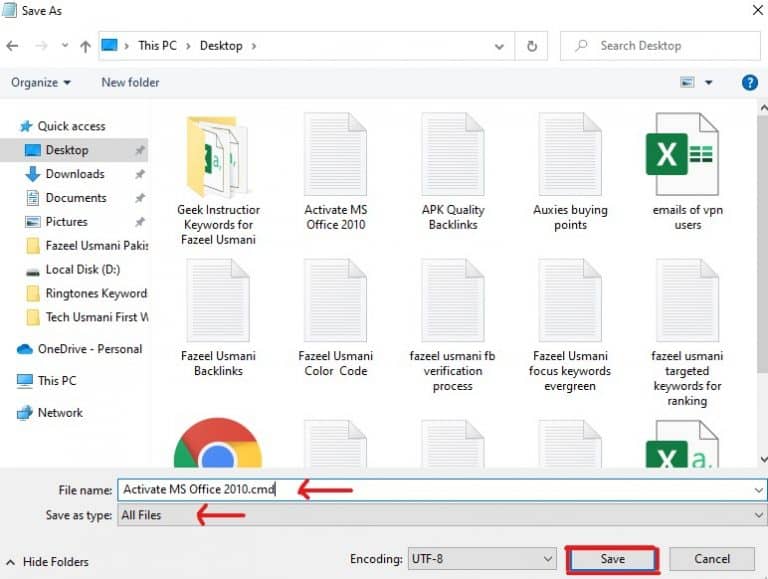This screenshot has height=579, width=768.
Task: Click the Back navigation arrow
Action: [x=12, y=46]
